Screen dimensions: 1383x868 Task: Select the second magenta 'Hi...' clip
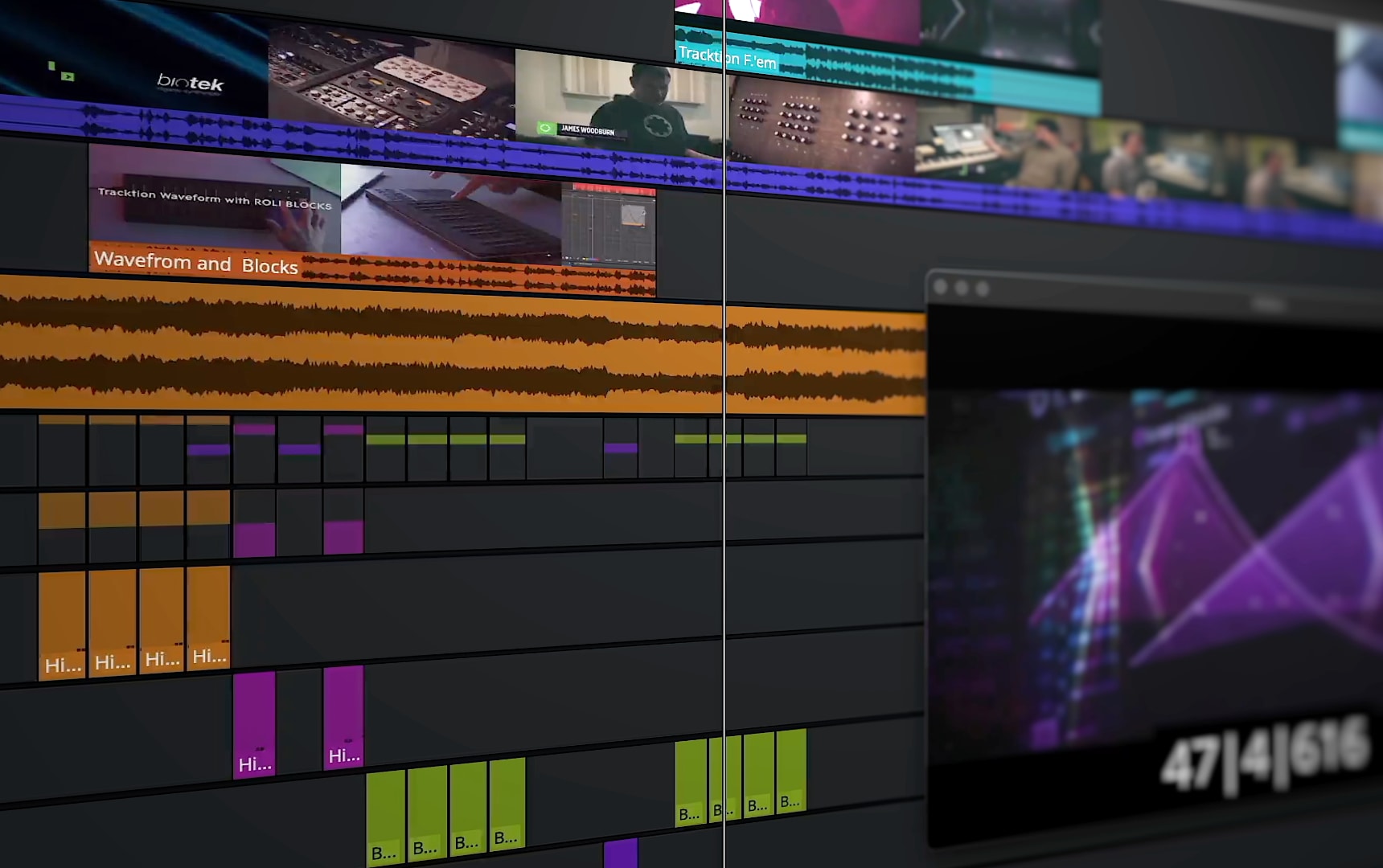[343, 717]
